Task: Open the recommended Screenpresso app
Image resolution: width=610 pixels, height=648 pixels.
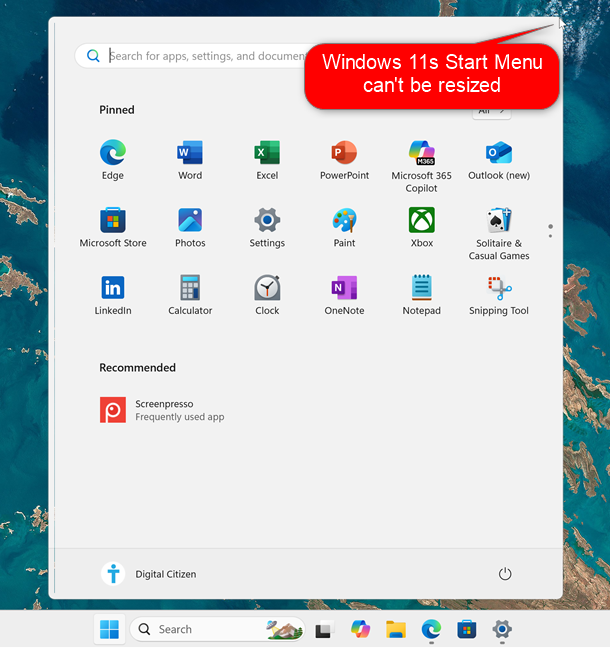Action: [162, 410]
